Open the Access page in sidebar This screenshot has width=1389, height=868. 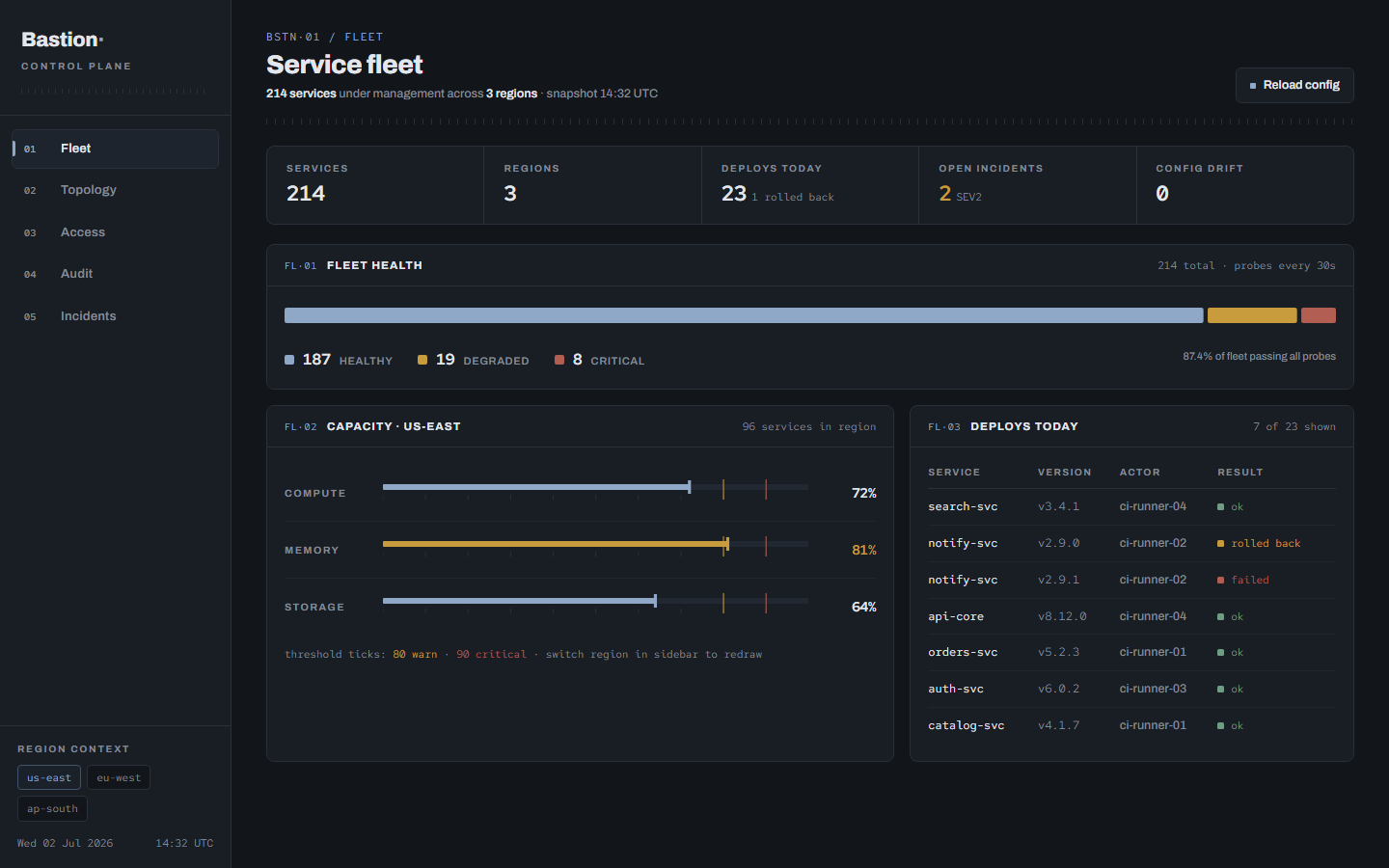(115, 232)
